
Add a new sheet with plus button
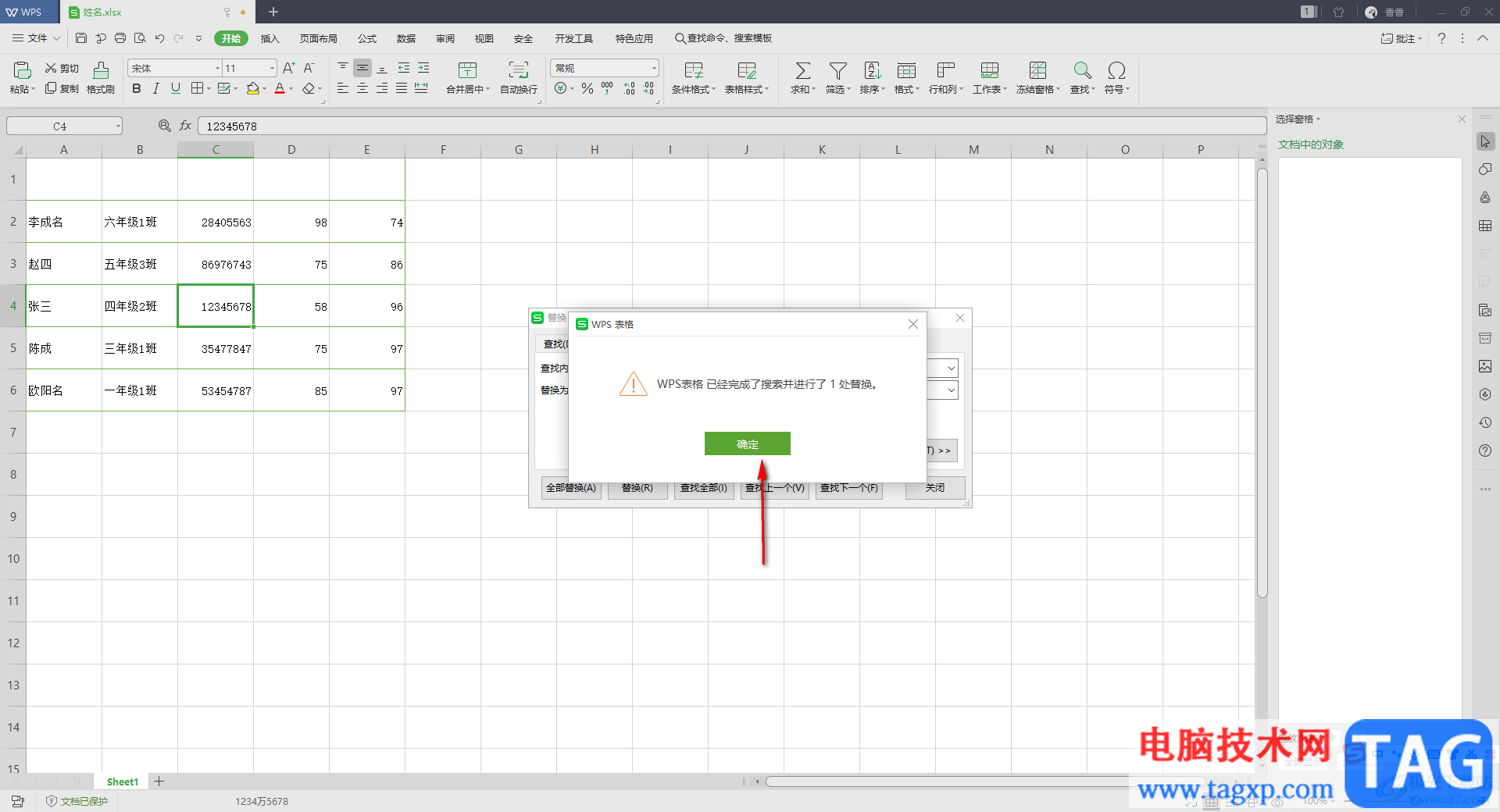coord(159,782)
